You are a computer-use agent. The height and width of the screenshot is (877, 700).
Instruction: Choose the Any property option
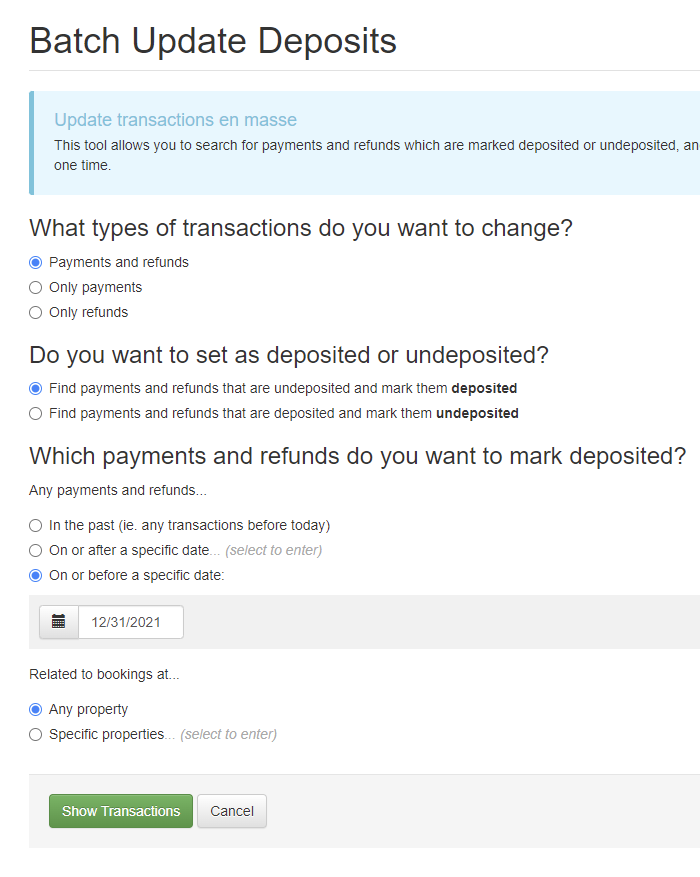[x=36, y=710]
